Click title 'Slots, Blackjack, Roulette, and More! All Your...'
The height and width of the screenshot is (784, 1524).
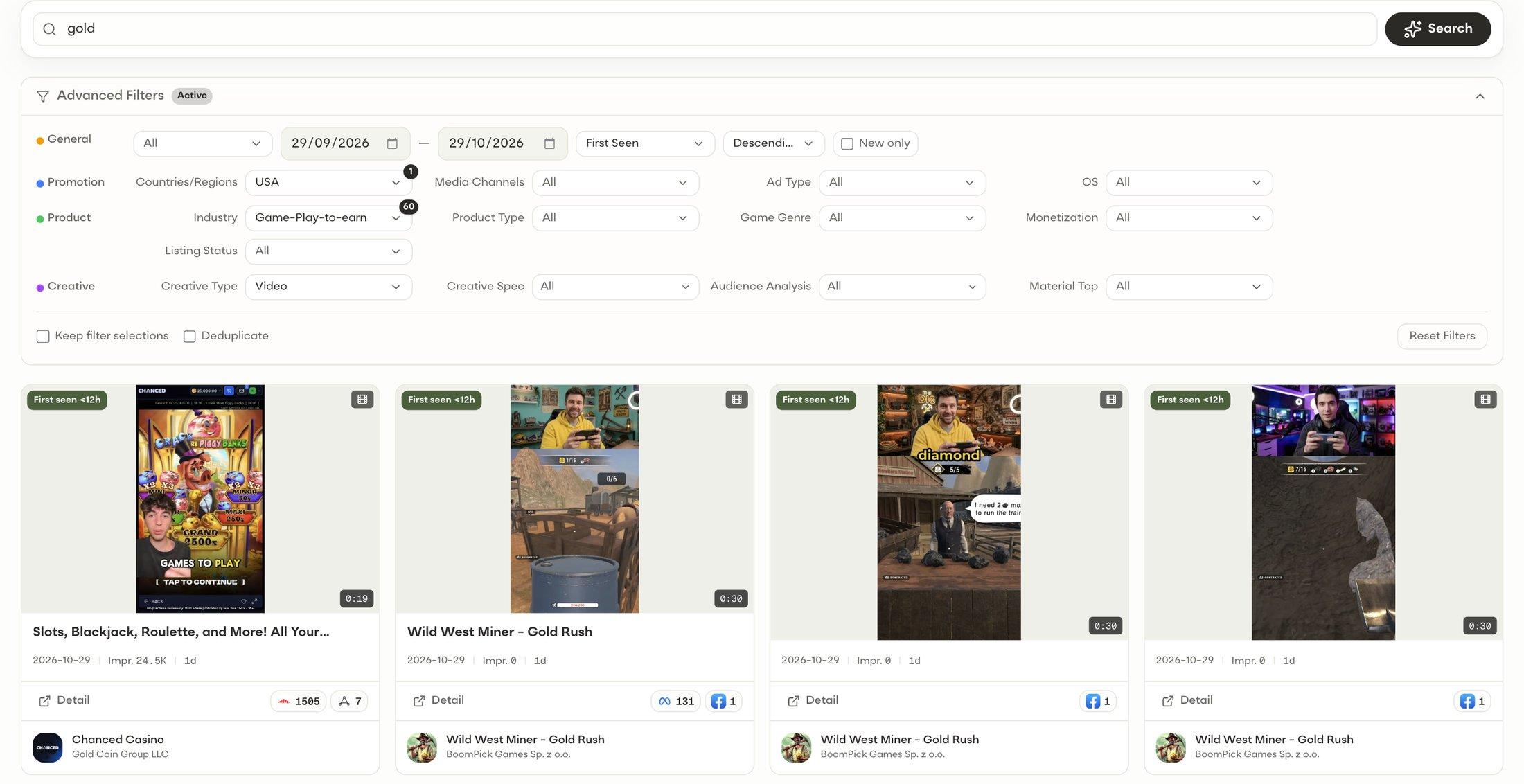pyautogui.click(x=181, y=632)
